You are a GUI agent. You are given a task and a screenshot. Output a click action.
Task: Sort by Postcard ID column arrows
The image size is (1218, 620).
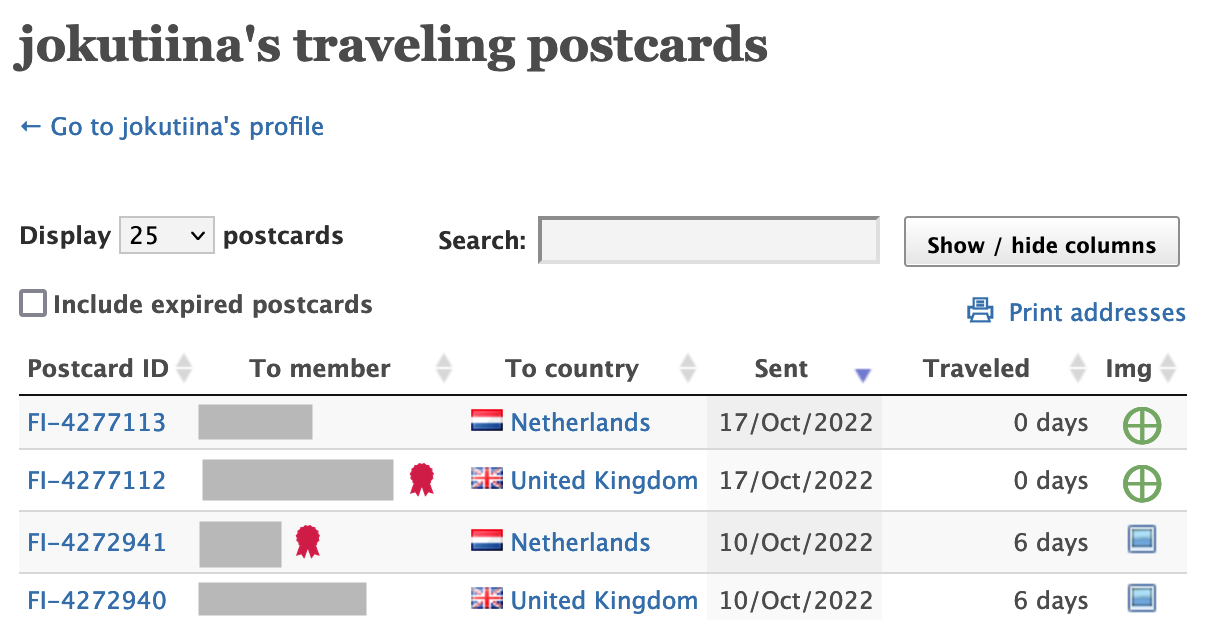[x=183, y=369]
